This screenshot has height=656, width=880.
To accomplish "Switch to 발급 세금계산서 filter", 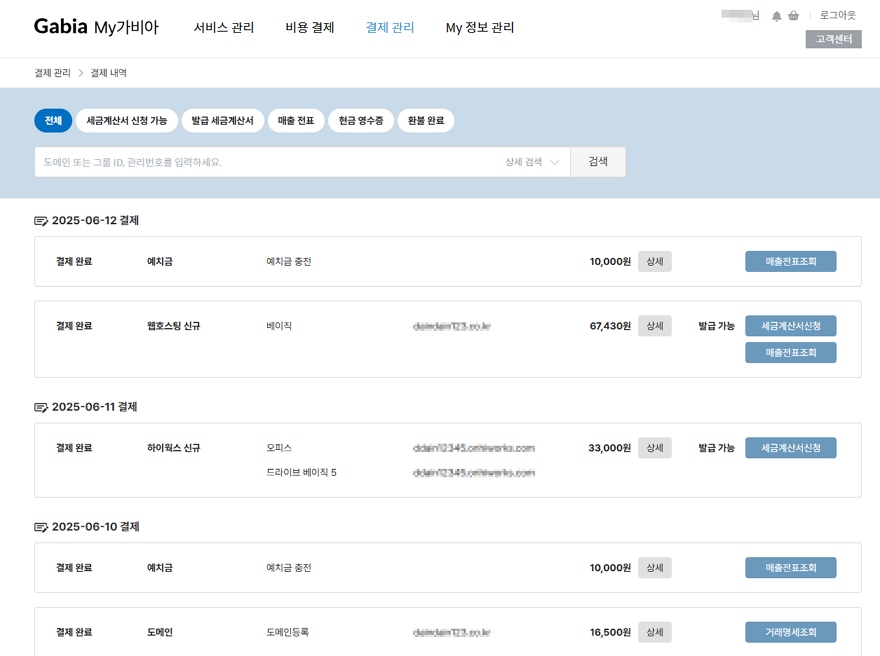I will pos(222,121).
